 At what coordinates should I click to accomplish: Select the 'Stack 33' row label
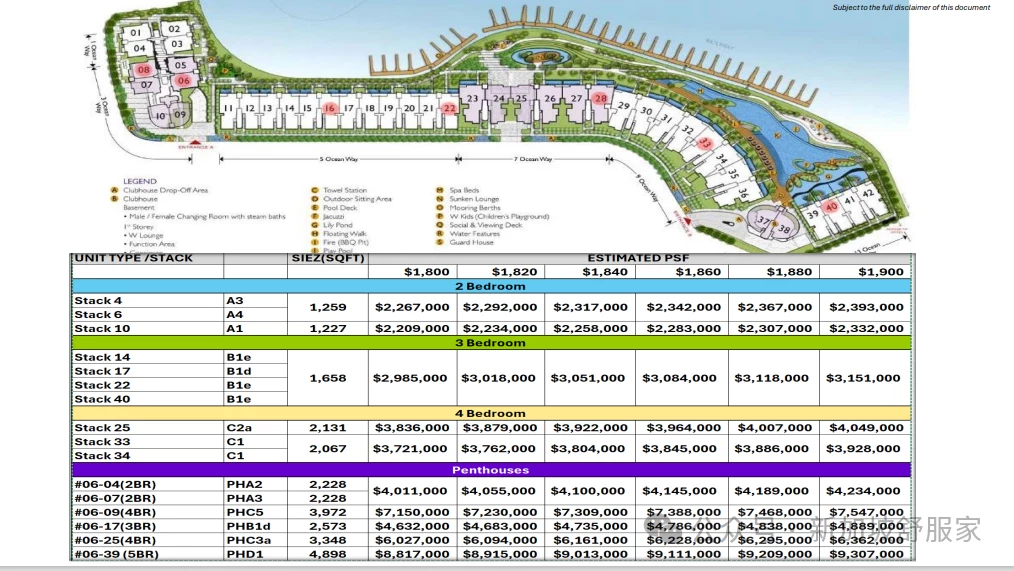click(102, 442)
